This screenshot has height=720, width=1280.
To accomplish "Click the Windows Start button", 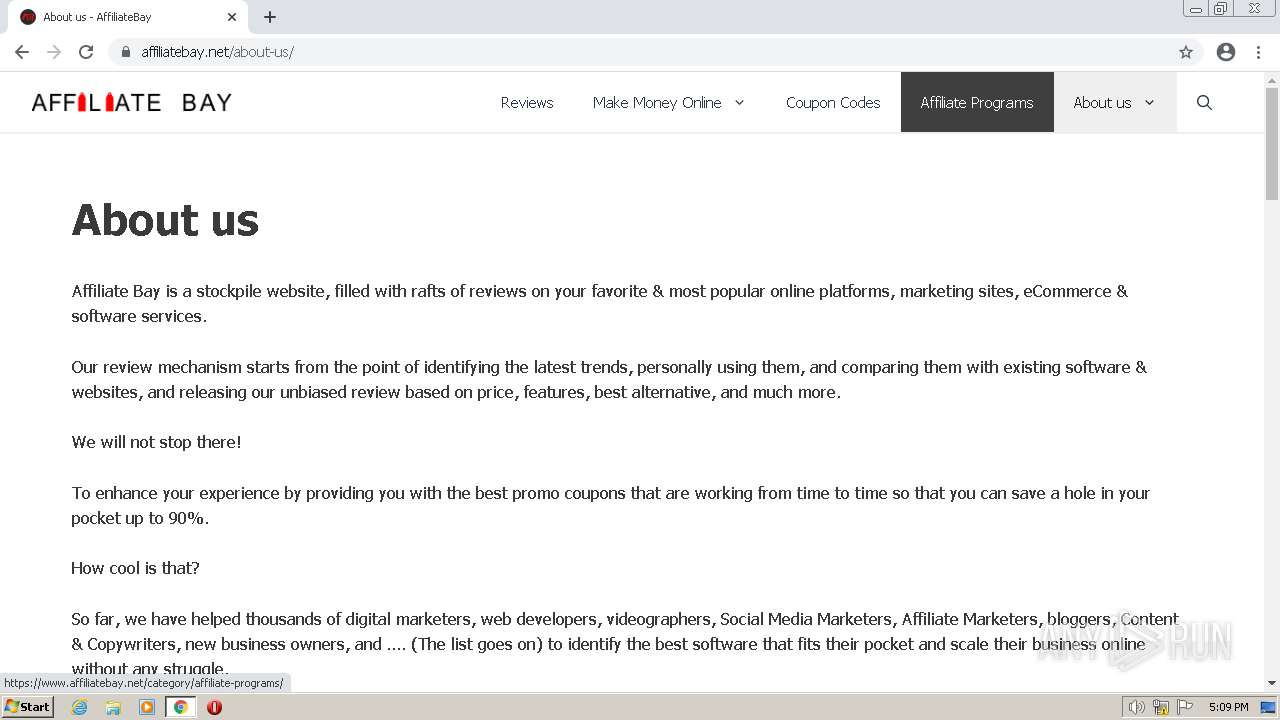I will [27, 707].
